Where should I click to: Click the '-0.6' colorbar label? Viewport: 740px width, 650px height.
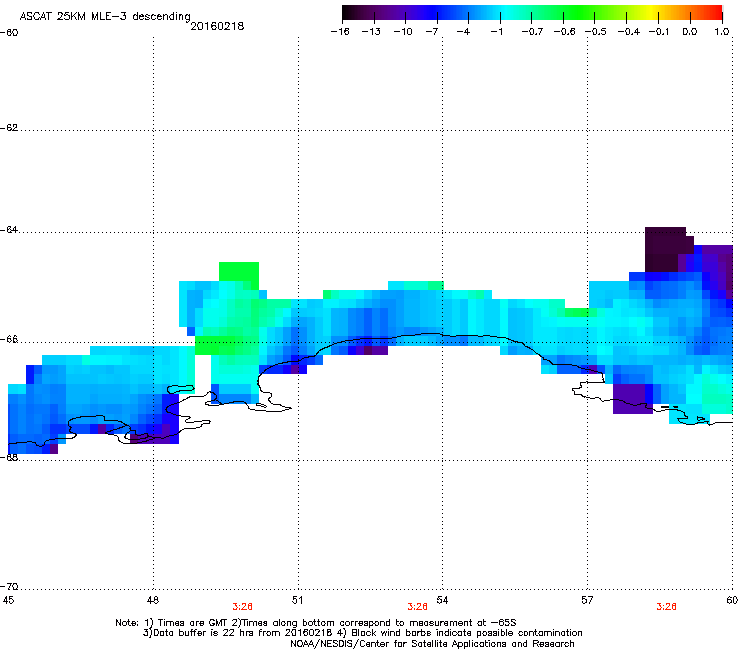click(x=564, y=32)
